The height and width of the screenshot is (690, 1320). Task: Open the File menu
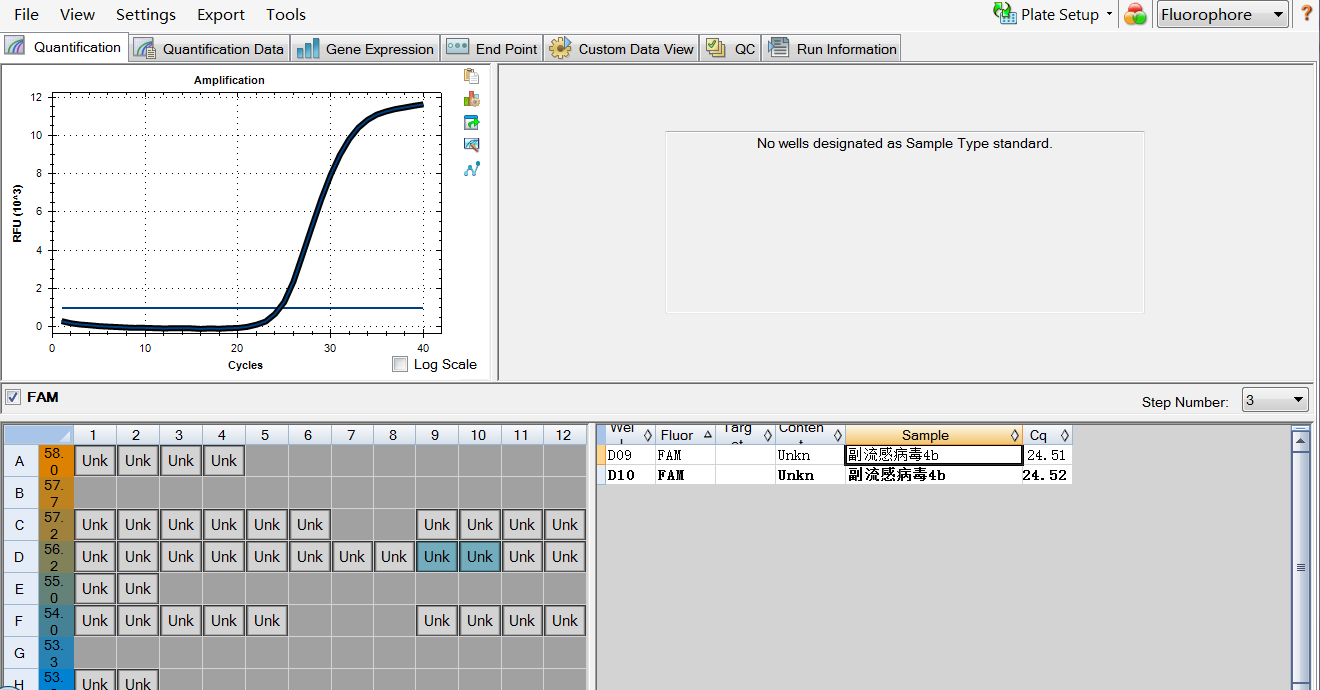tap(27, 14)
